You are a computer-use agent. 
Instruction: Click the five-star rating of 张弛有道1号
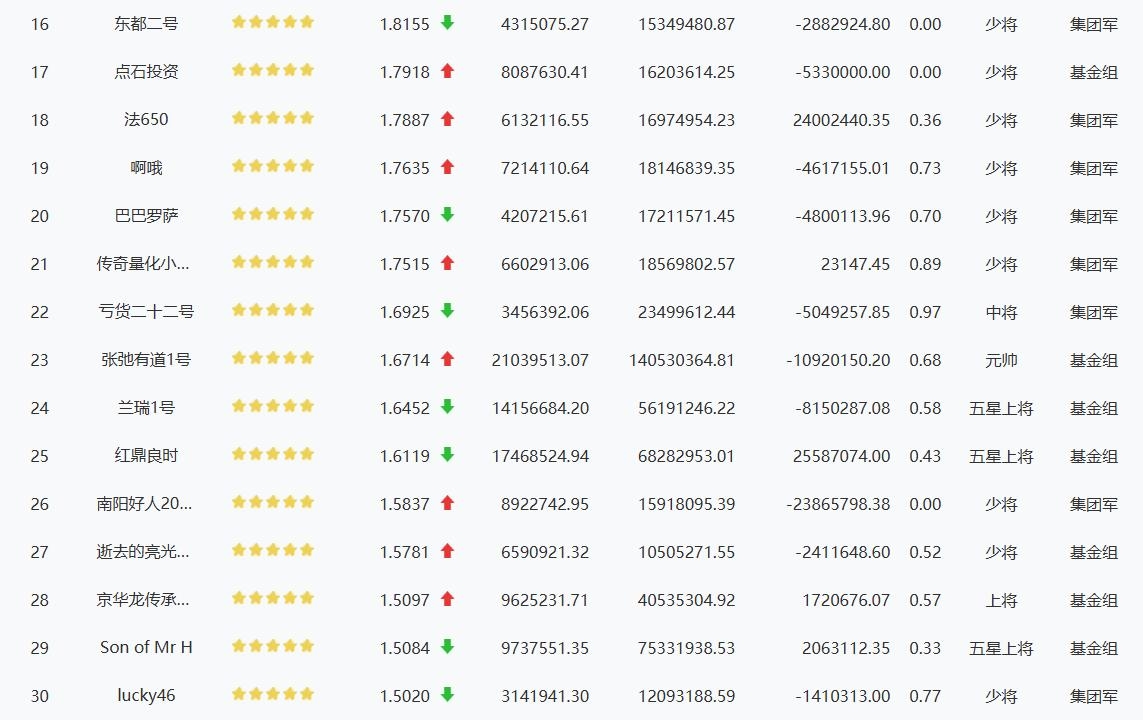(x=273, y=358)
